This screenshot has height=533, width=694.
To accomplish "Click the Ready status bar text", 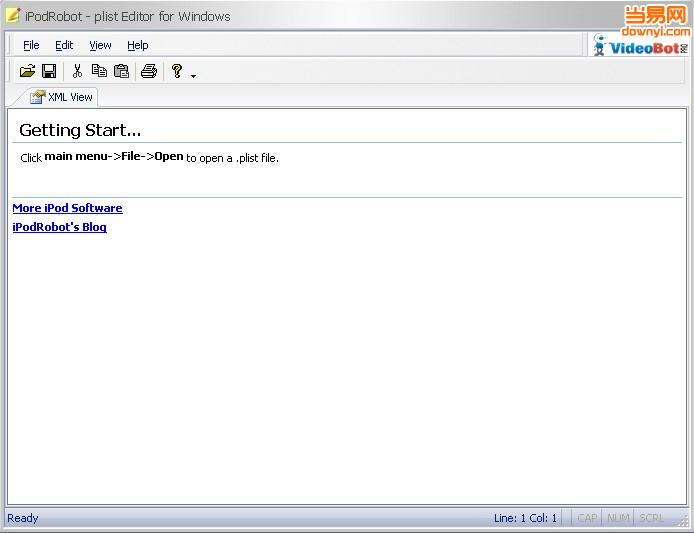I will pyautogui.click(x=23, y=518).
